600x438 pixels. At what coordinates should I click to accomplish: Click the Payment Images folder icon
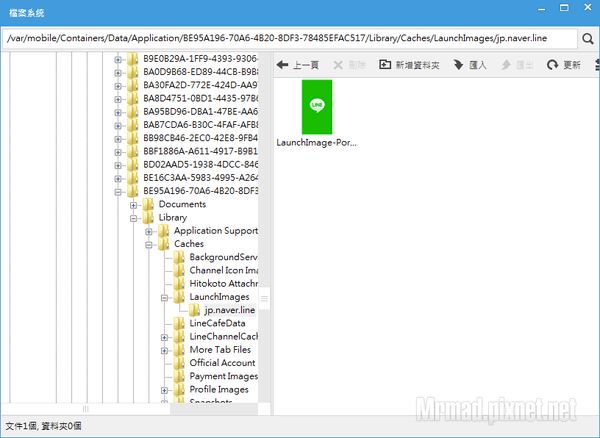point(179,376)
